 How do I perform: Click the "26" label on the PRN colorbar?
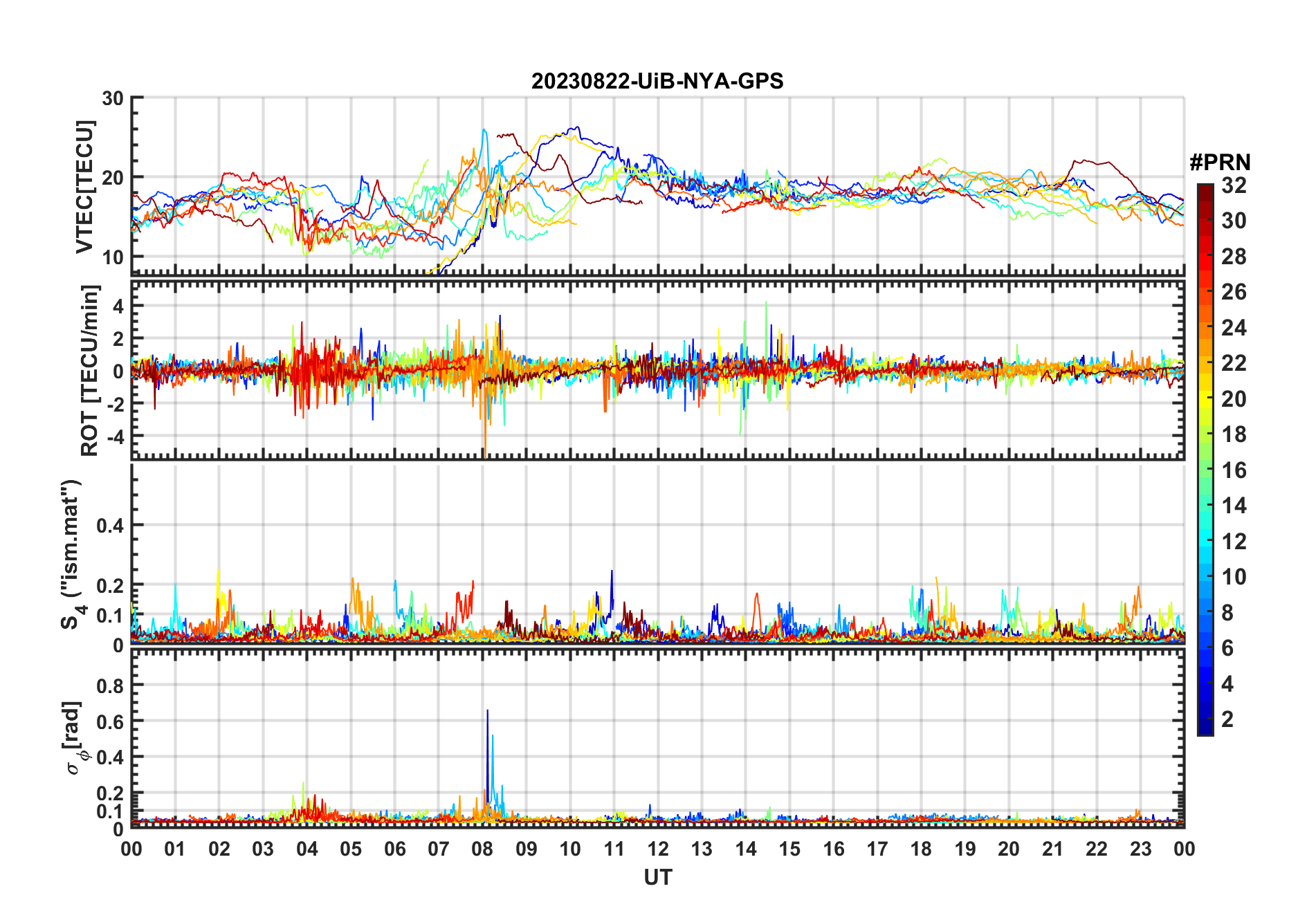(x=1234, y=292)
